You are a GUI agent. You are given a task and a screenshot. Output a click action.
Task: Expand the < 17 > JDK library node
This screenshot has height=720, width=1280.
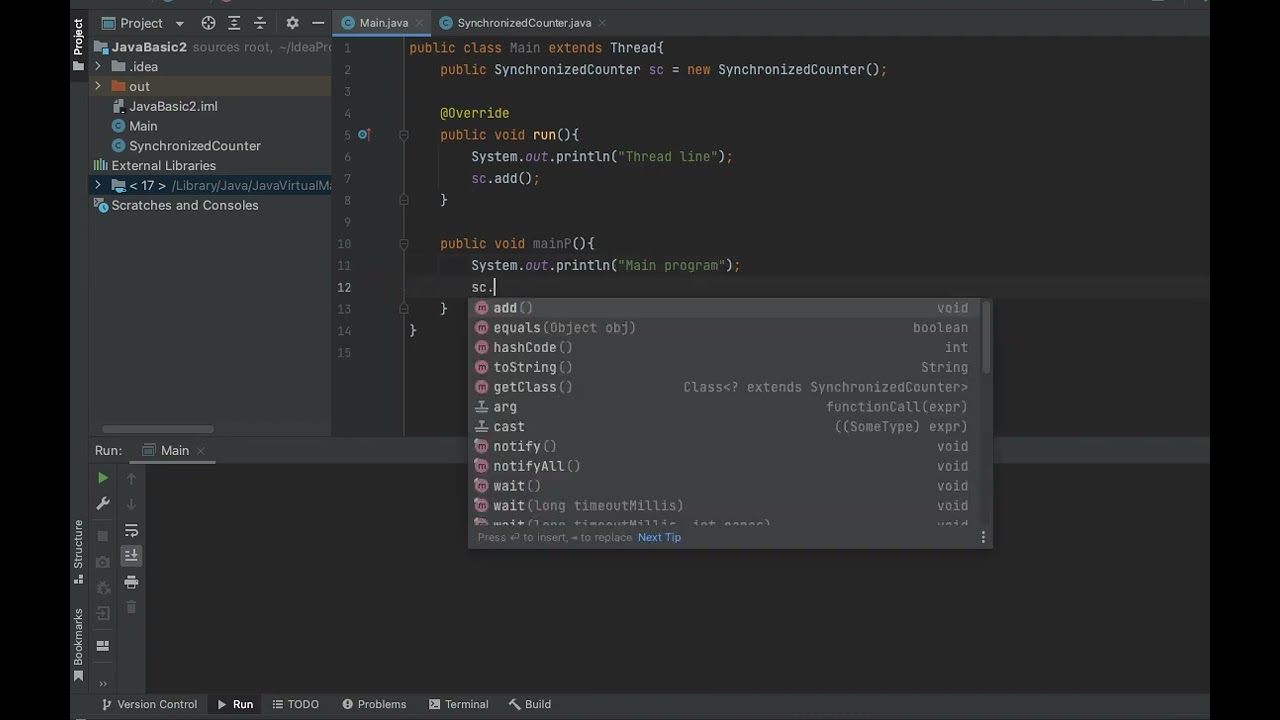[x=98, y=186]
